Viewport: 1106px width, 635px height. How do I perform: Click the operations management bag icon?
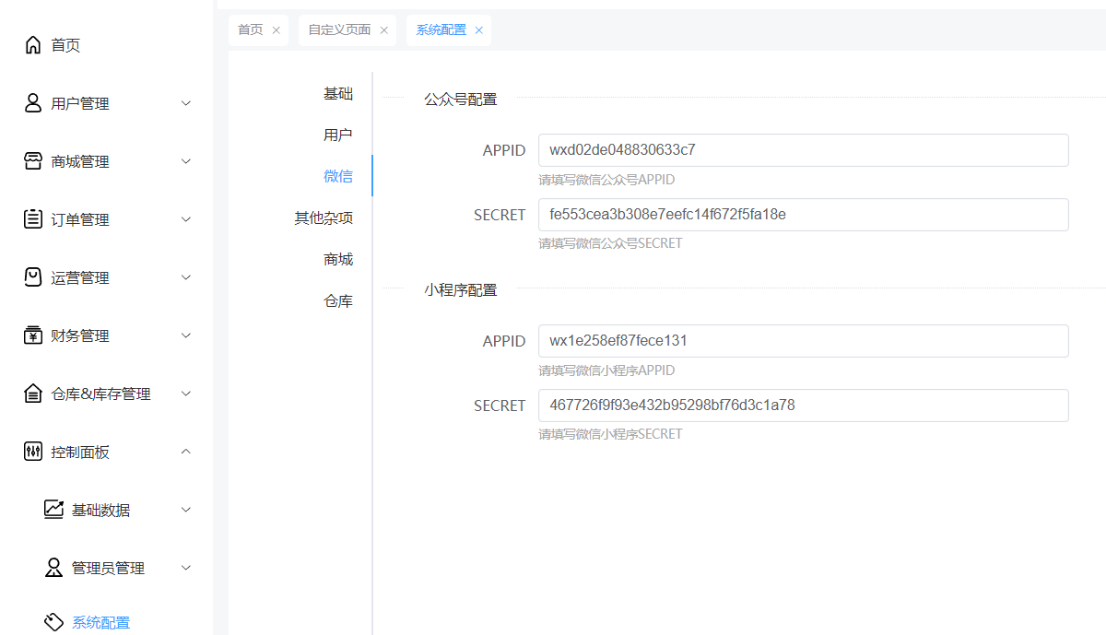[x=33, y=277]
